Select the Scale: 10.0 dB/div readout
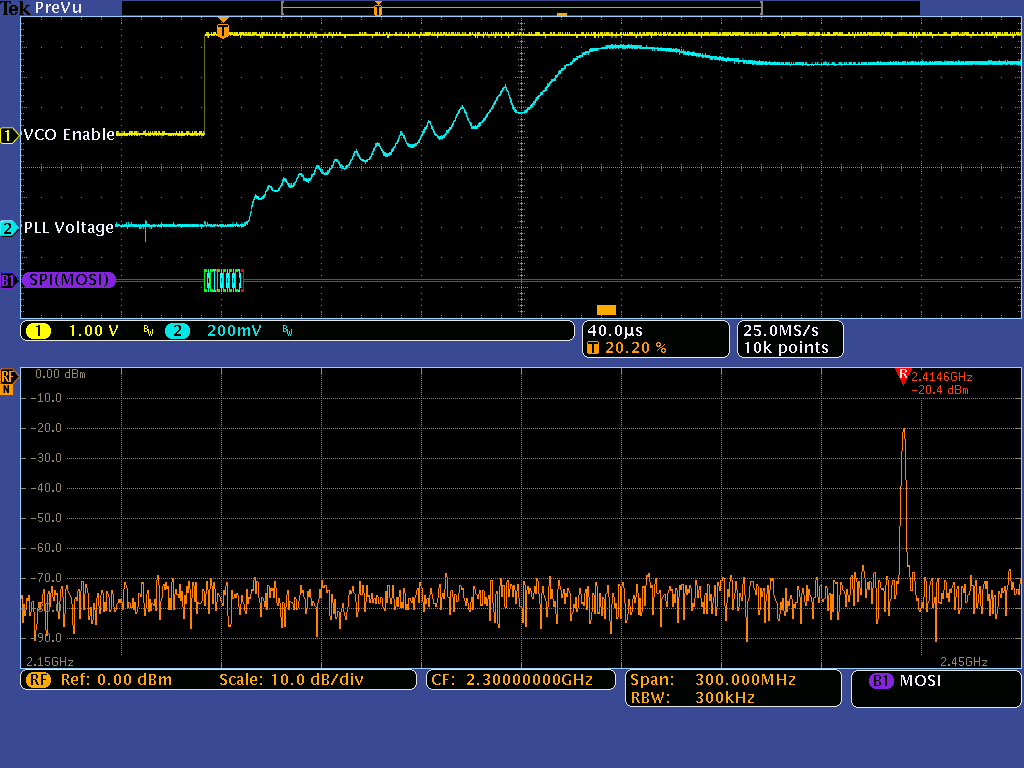 pos(290,680)
